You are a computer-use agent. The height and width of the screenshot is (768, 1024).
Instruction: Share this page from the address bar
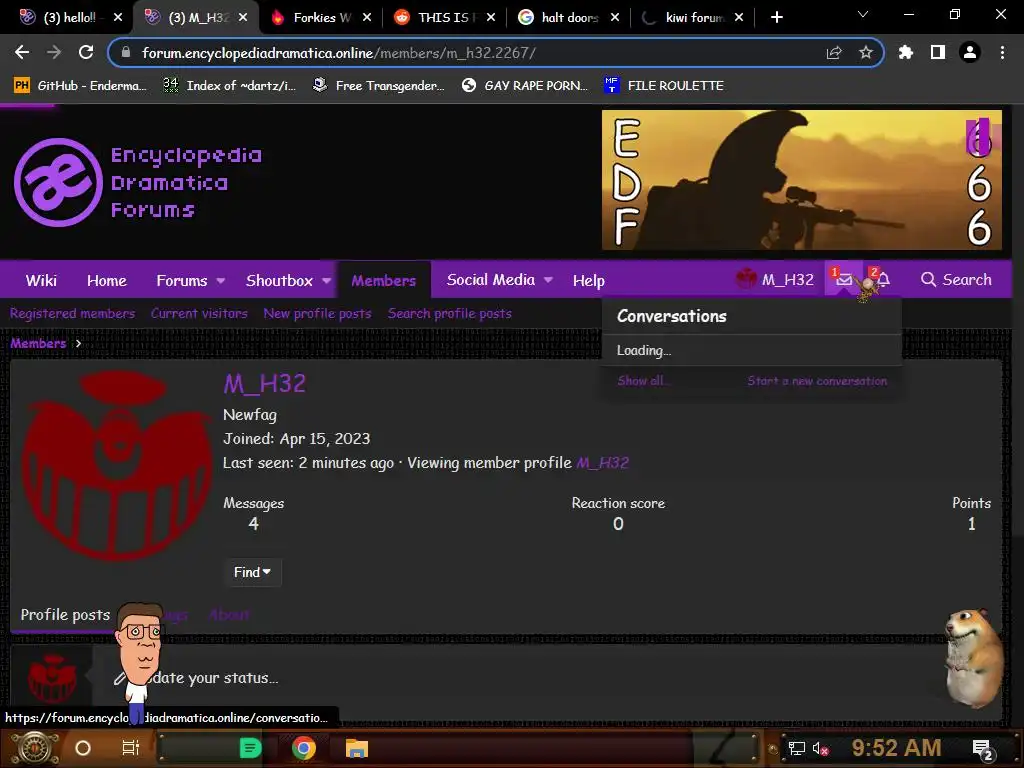coord(834,52)
